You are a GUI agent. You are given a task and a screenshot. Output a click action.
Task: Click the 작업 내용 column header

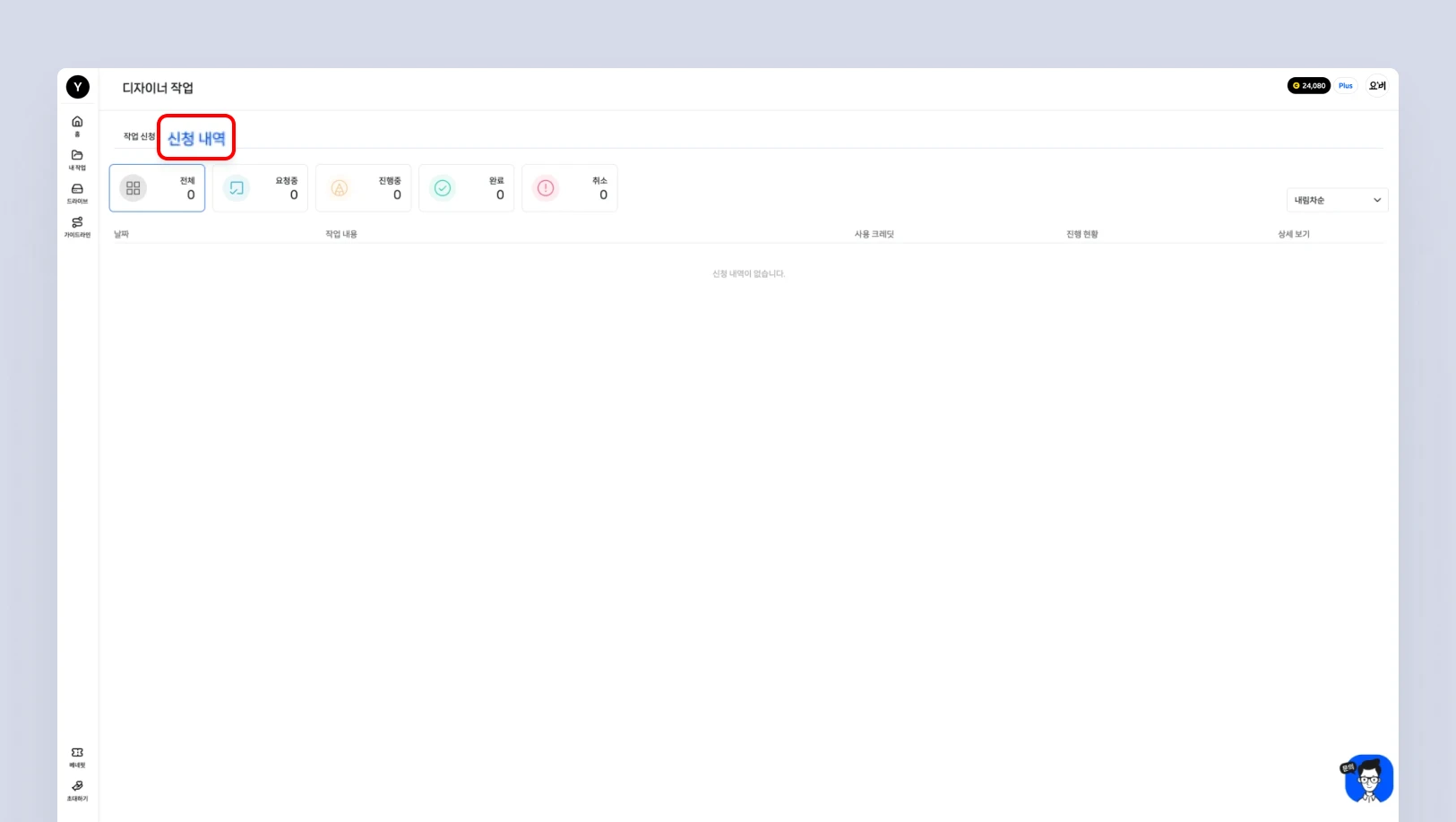pyautogui.click(x=341, y=234)
